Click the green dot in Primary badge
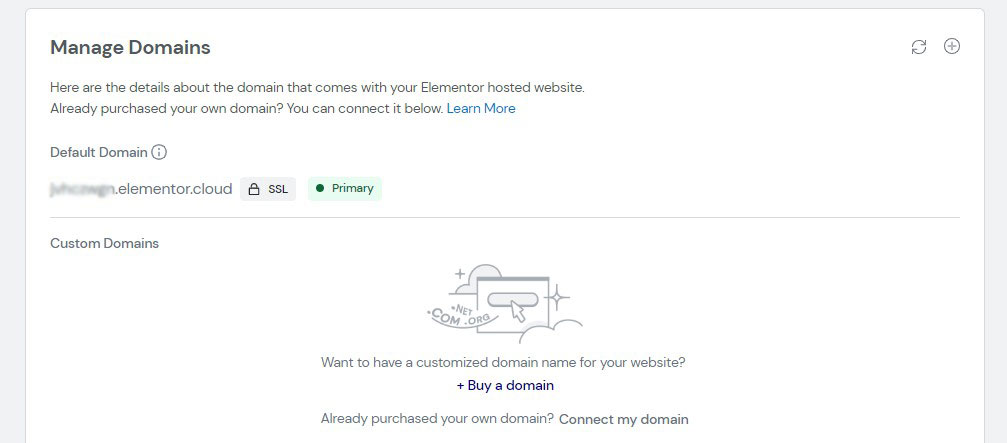 (x=320, y=188)
